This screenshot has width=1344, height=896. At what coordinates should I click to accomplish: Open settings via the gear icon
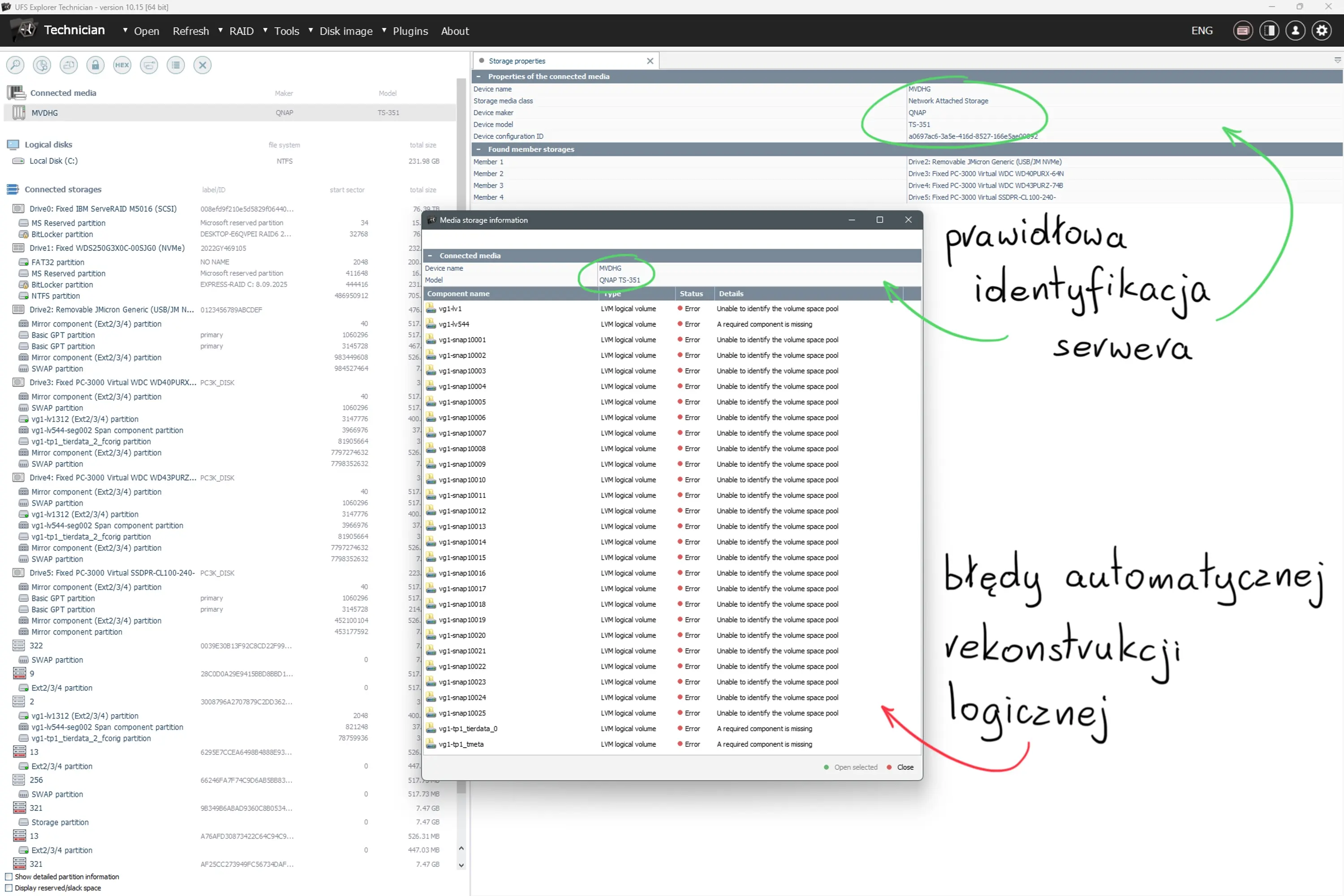1321,31
